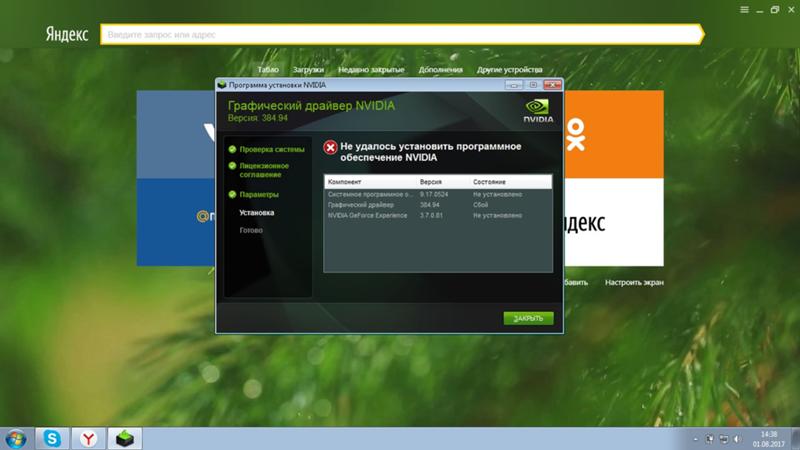This screenshot has height=450, width=800.
Task: Select the Системное программное row
Action: [x=438, y=194]
